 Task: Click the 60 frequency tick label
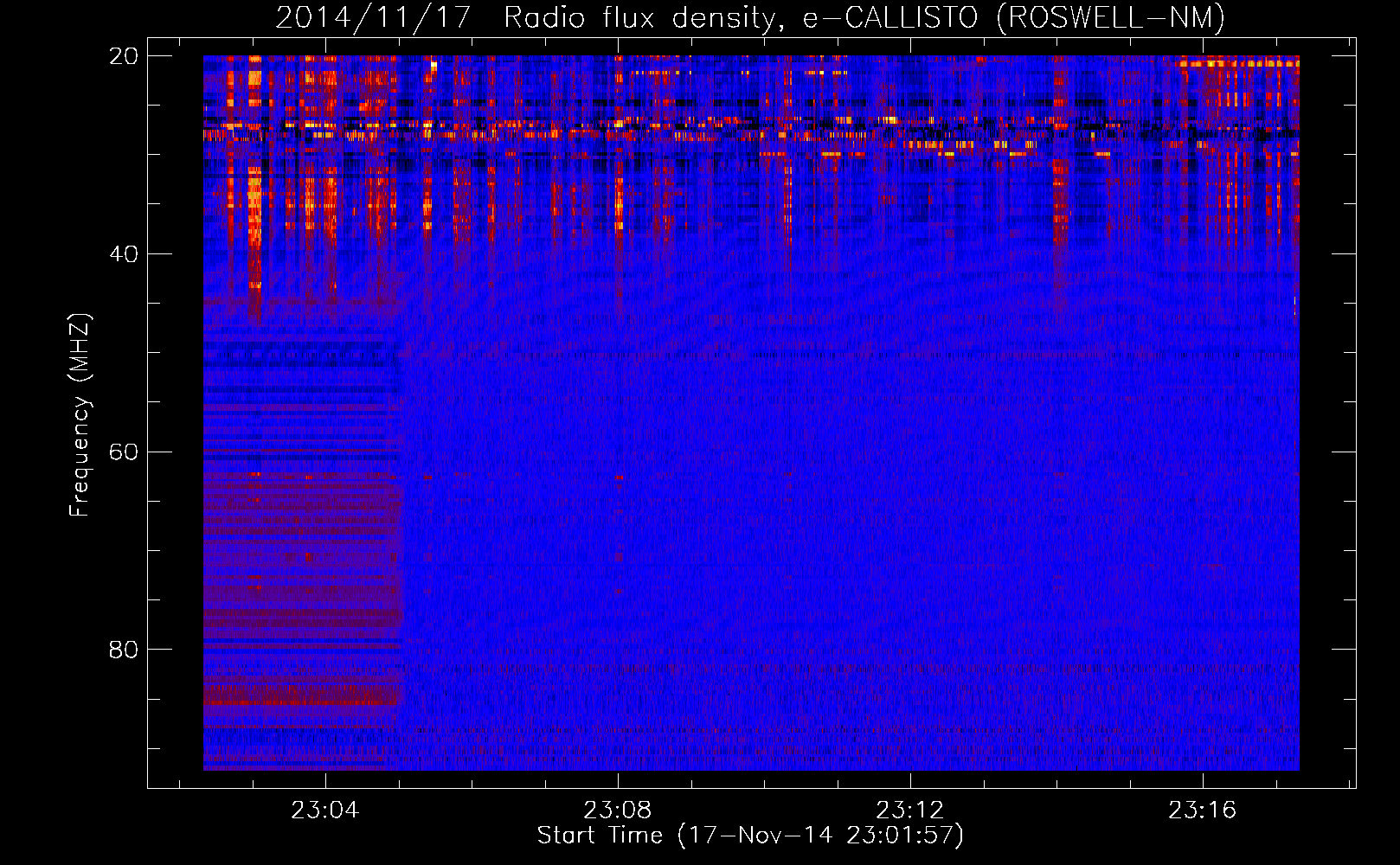coord(124,452)
